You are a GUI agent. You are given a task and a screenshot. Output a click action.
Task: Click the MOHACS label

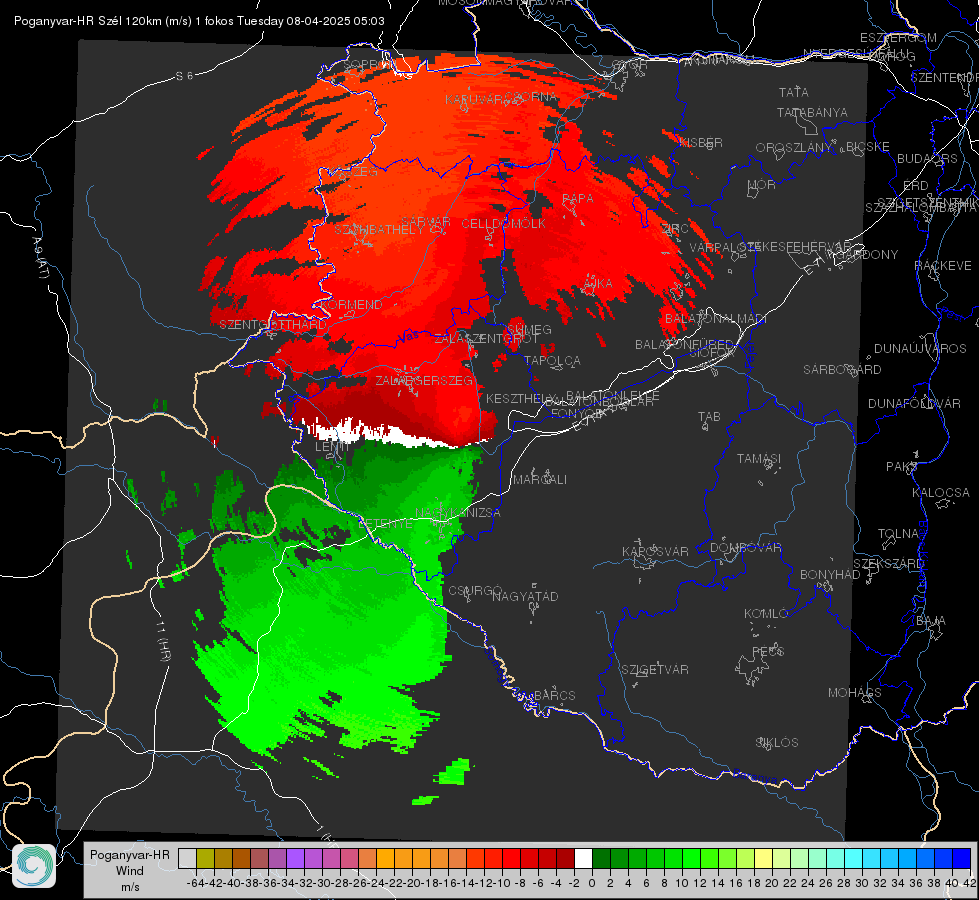pos(854,693)
